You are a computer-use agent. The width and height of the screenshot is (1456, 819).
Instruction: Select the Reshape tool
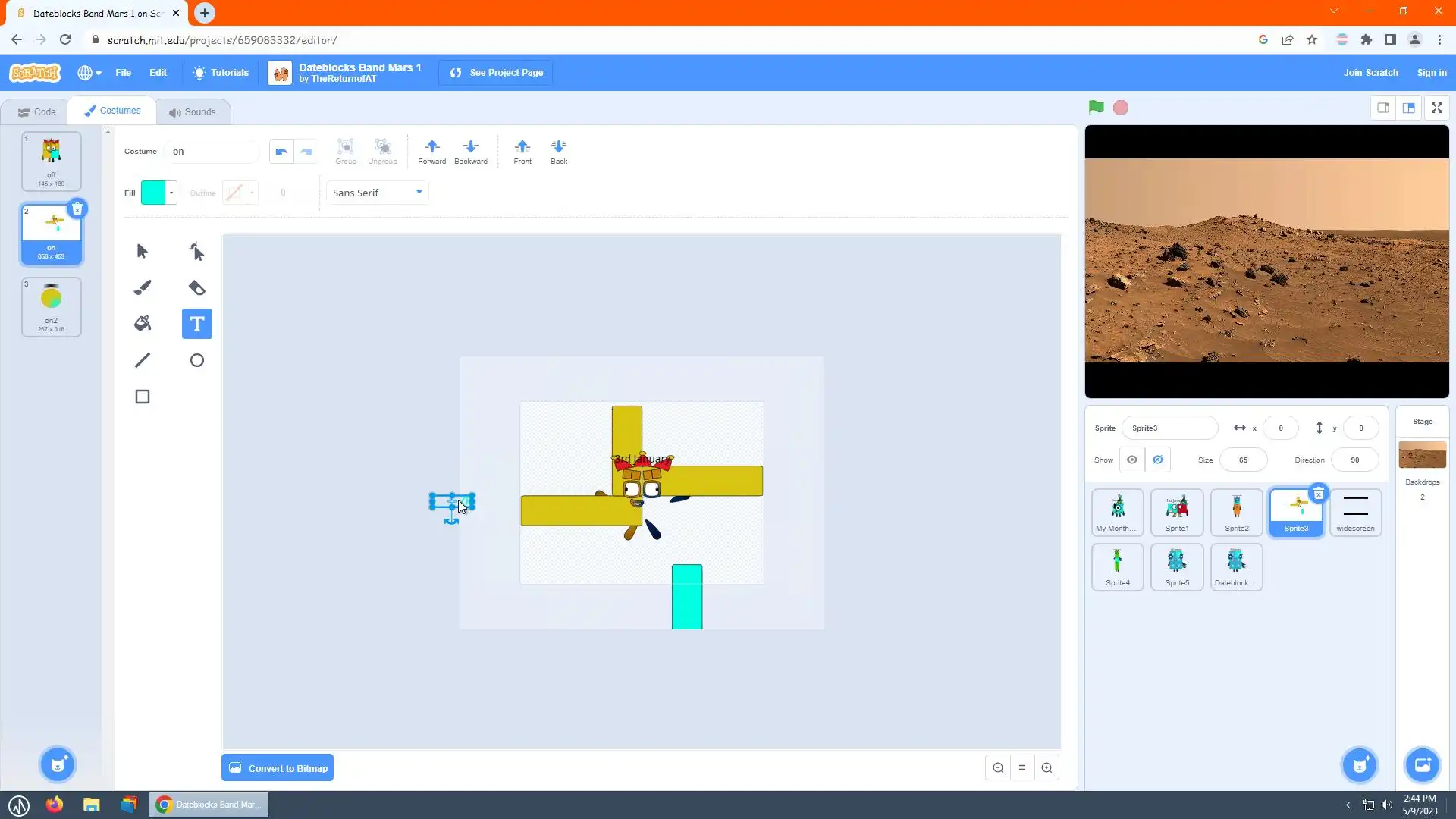click(196, 251)
